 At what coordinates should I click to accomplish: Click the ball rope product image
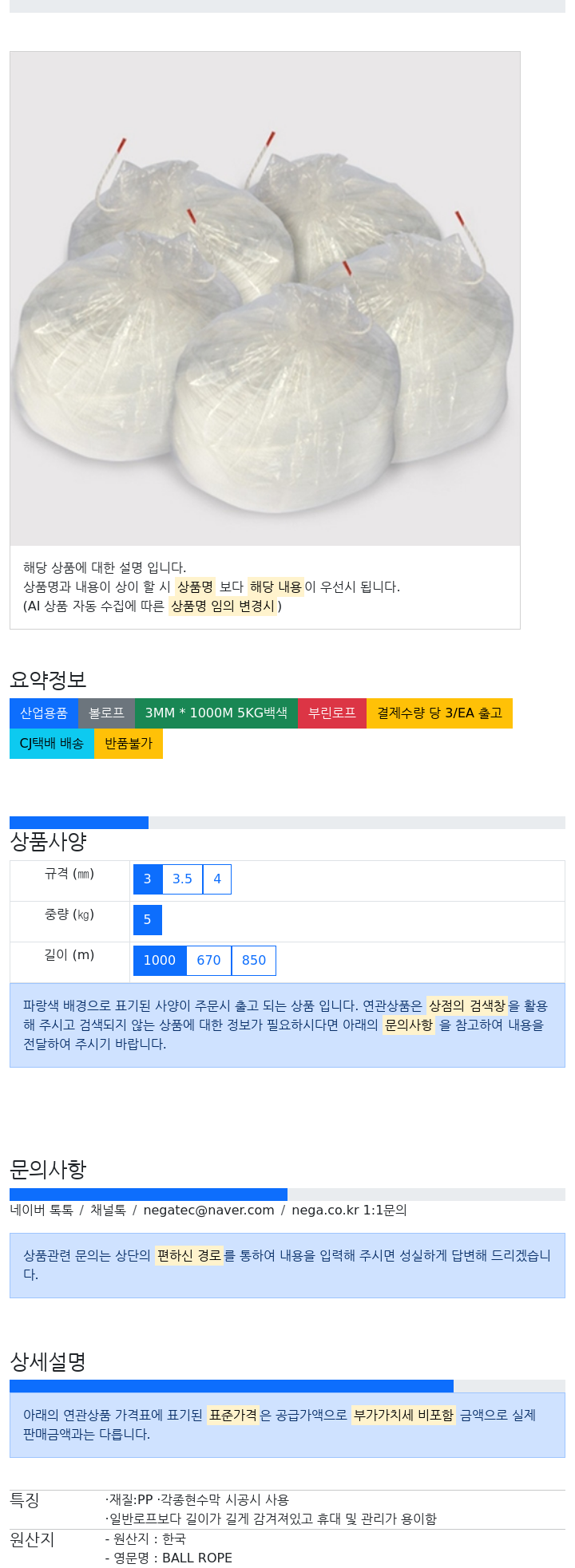265,298
